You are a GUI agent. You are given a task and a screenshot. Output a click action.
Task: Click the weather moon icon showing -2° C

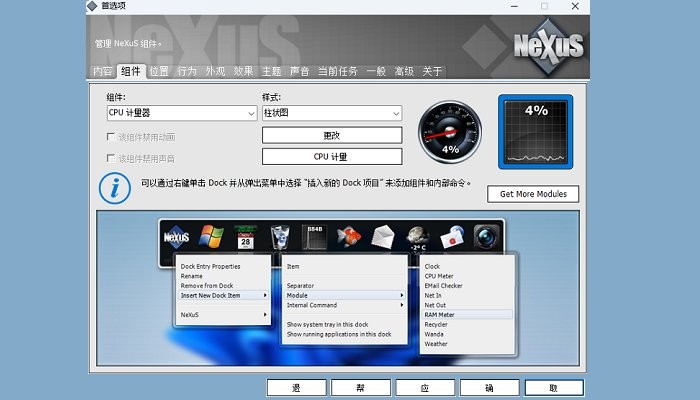click(x=418, y=238)
